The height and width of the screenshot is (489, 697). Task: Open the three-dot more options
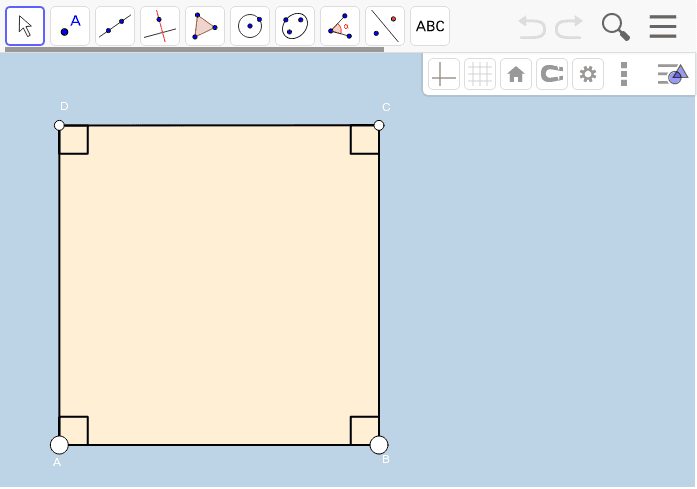(x=624, y=74)
